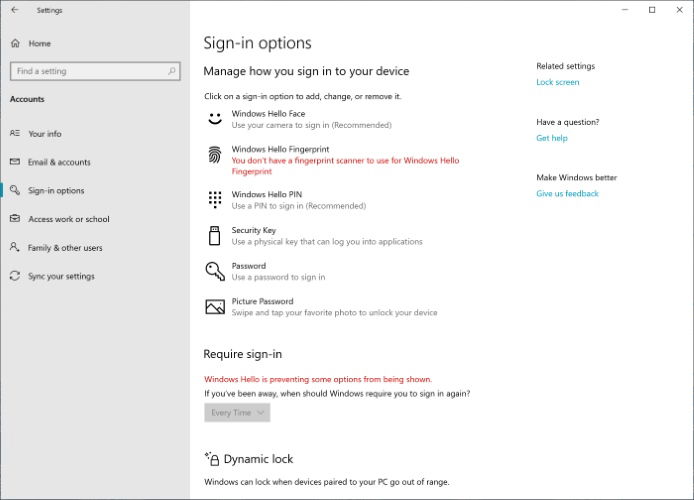Click the Home icon in sidebar

coord(15,43)
